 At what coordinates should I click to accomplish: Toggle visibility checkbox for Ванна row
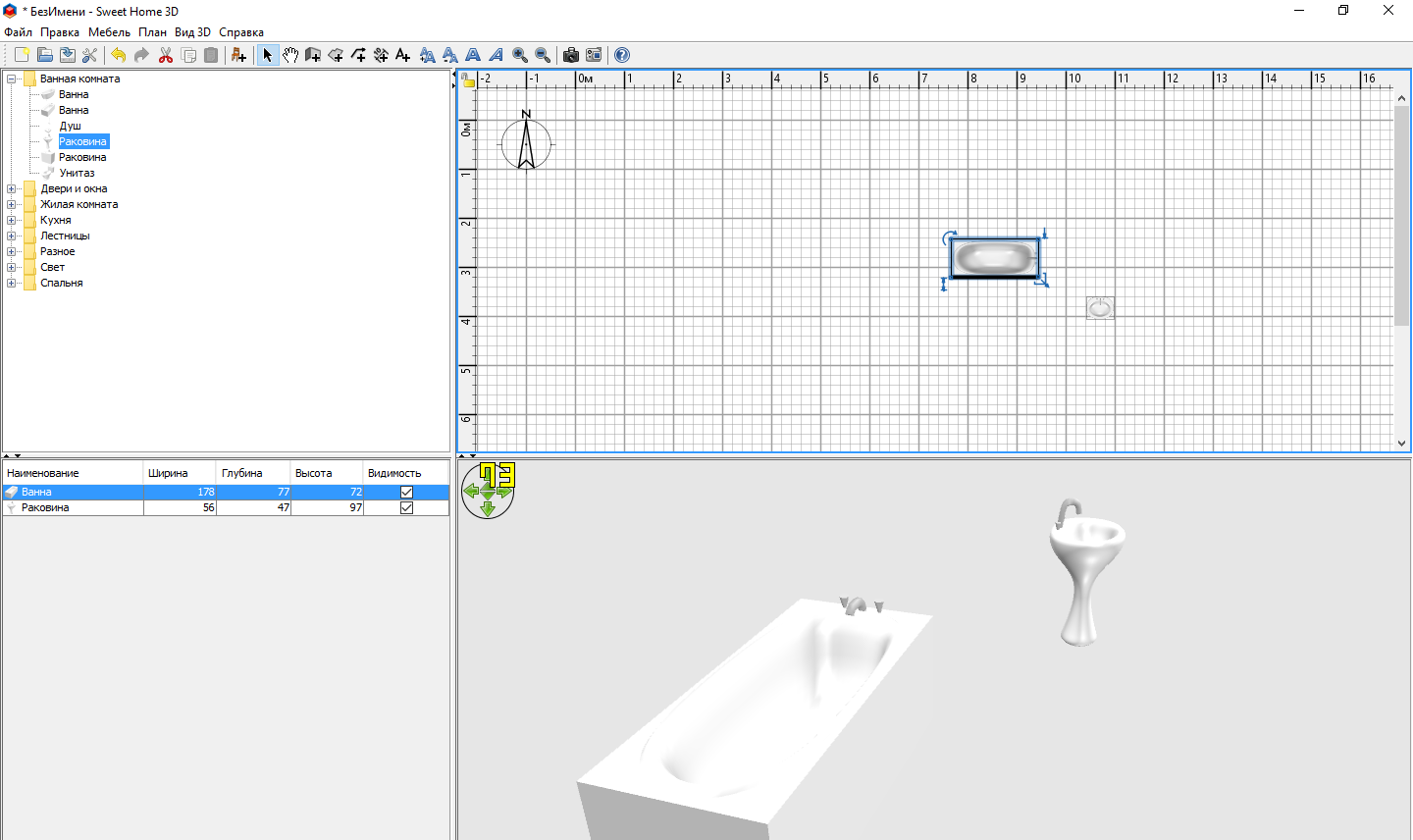point(406,493)
